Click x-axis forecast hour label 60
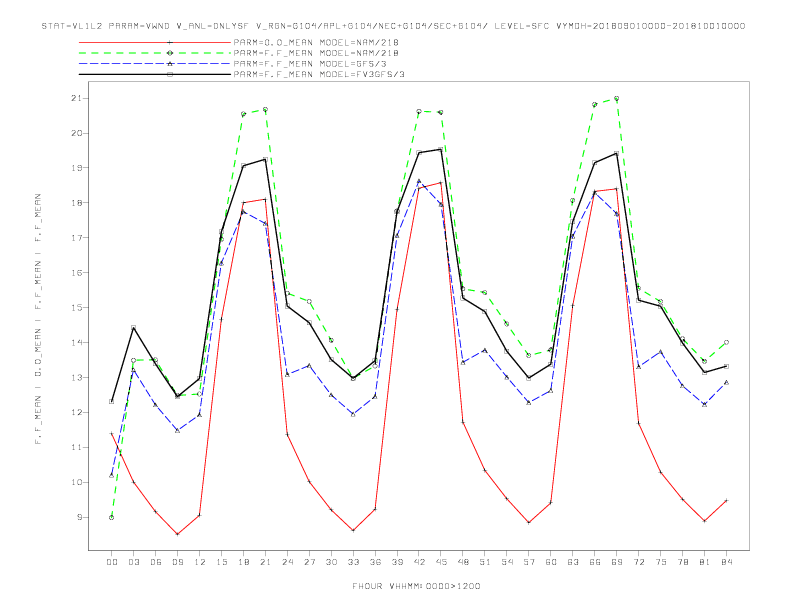This screenshot has height=612, width=792. click(551, 562)
